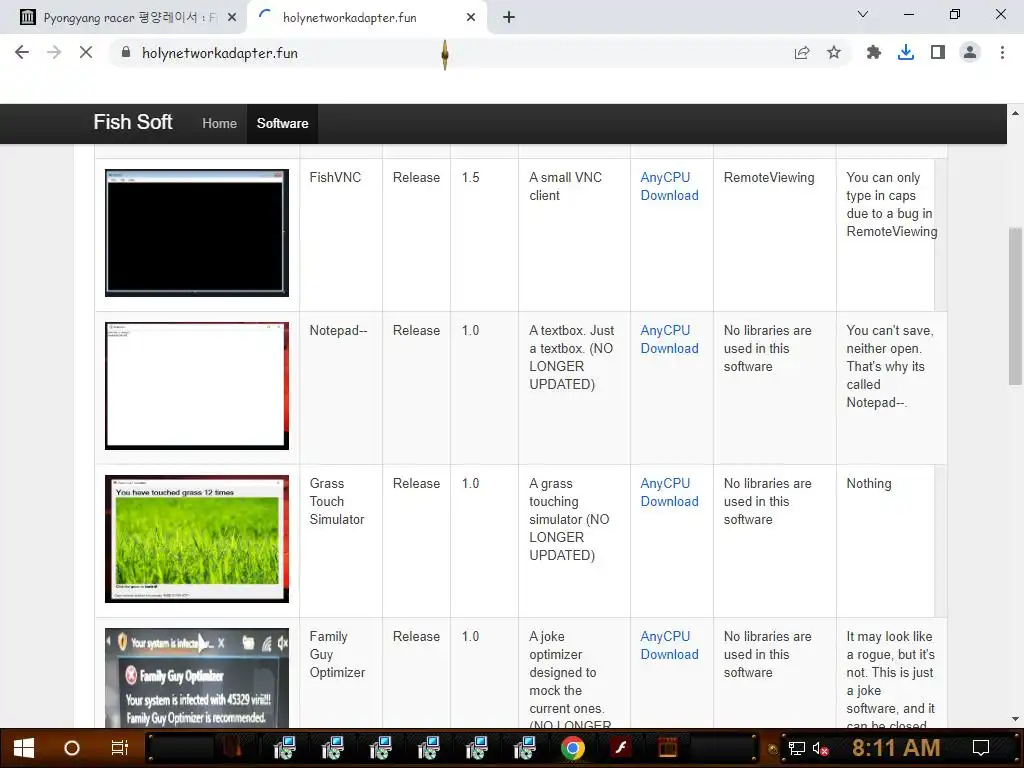Download Grass Touch Simulator AnyCPU link

click(x=669, y=492)
